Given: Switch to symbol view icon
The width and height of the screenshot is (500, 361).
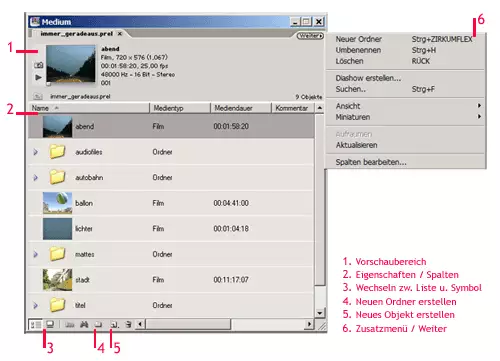Looking at the screenshot, I should point(50,324).
